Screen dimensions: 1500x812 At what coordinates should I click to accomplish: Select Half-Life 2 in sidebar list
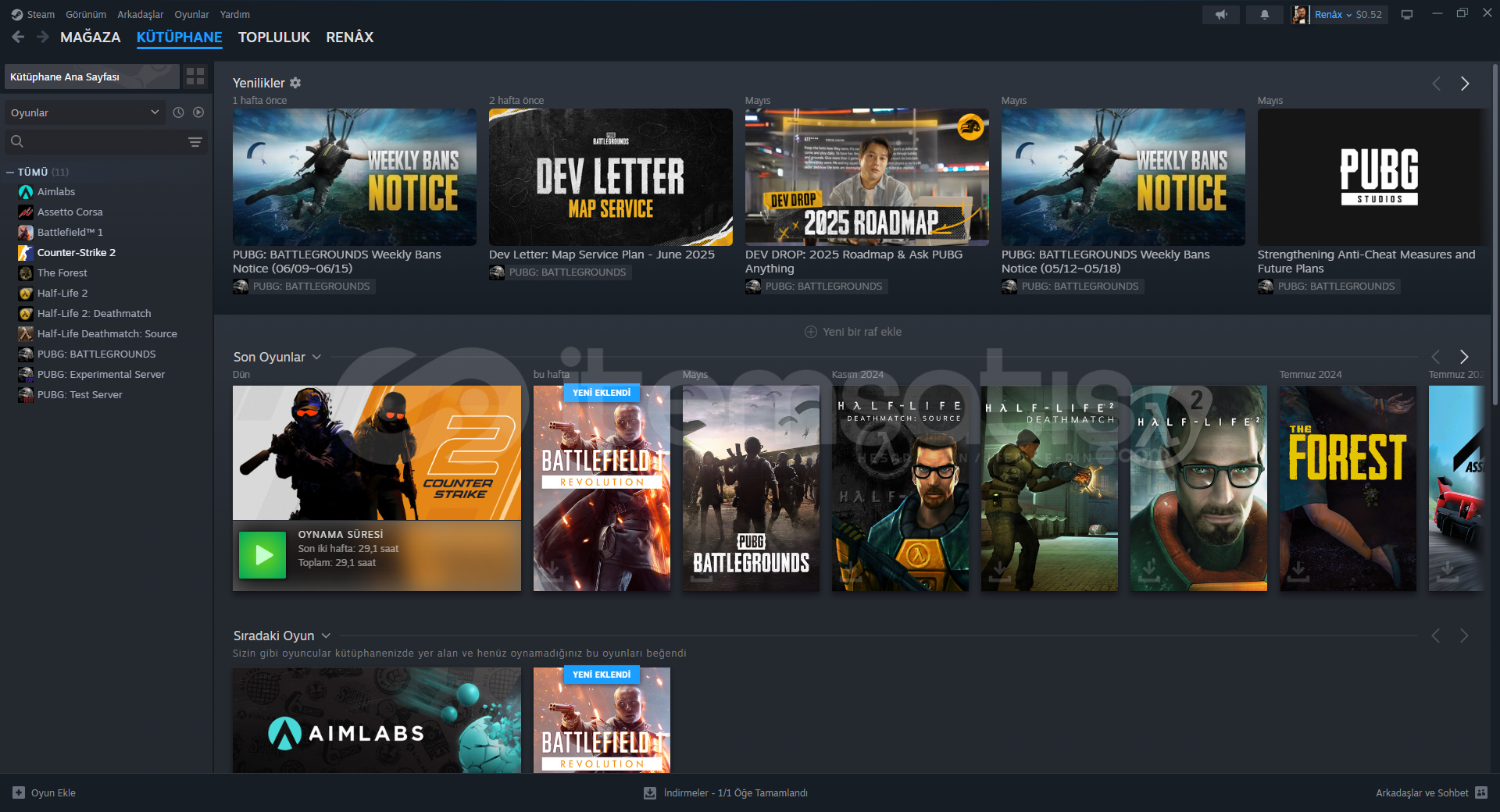click(x=62, y=293)
